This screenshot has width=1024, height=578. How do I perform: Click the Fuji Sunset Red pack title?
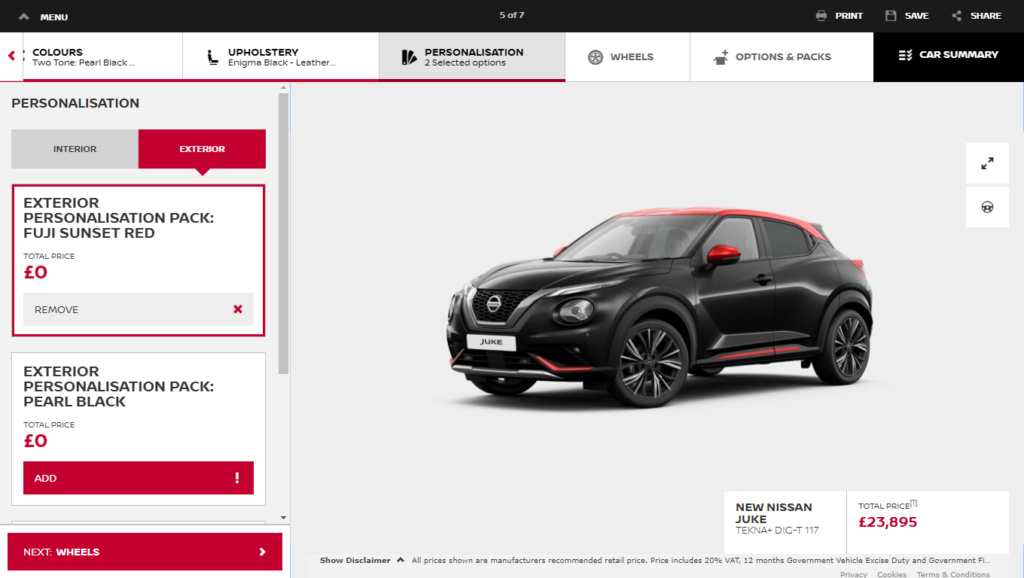[x=118, y=218]
